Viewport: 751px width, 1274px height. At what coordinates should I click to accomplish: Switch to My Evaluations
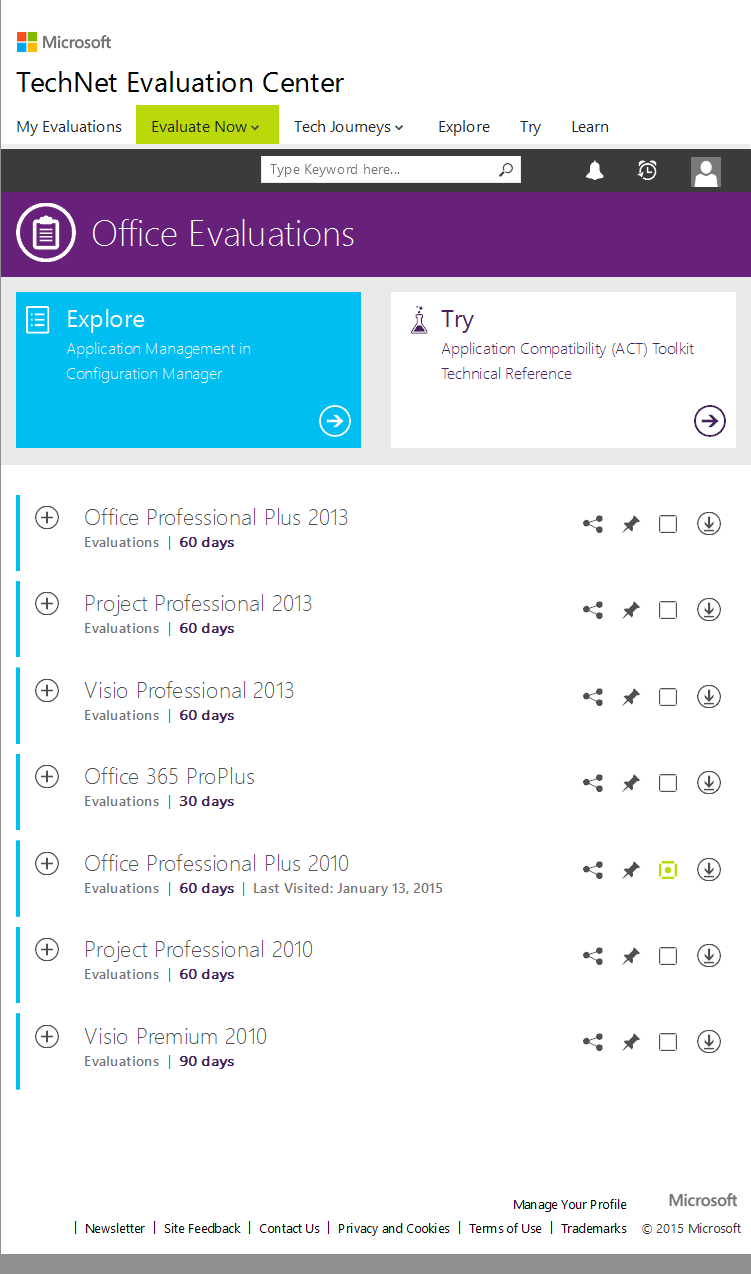[x=68, y=126]
